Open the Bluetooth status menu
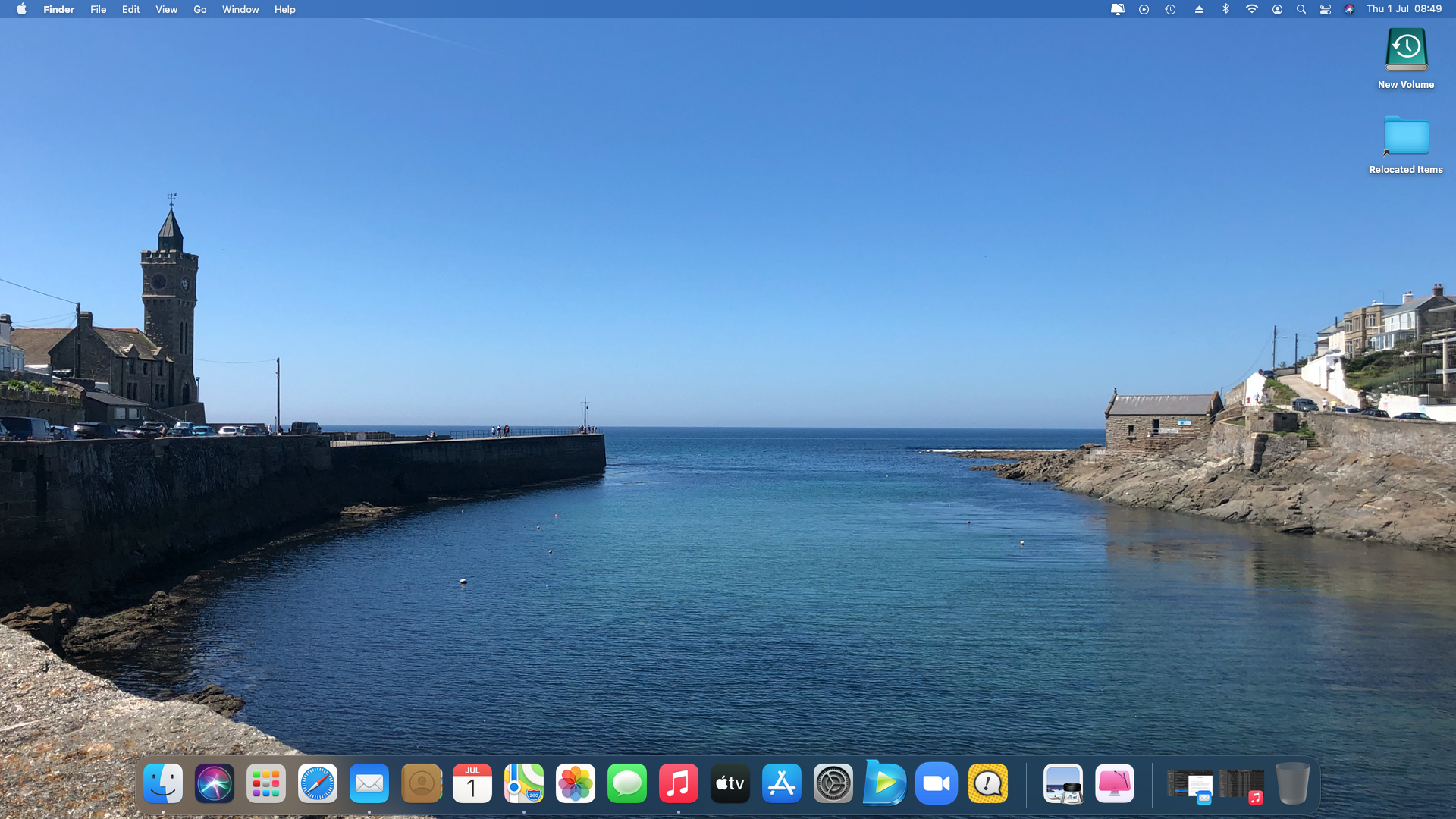 [1225, 9]
